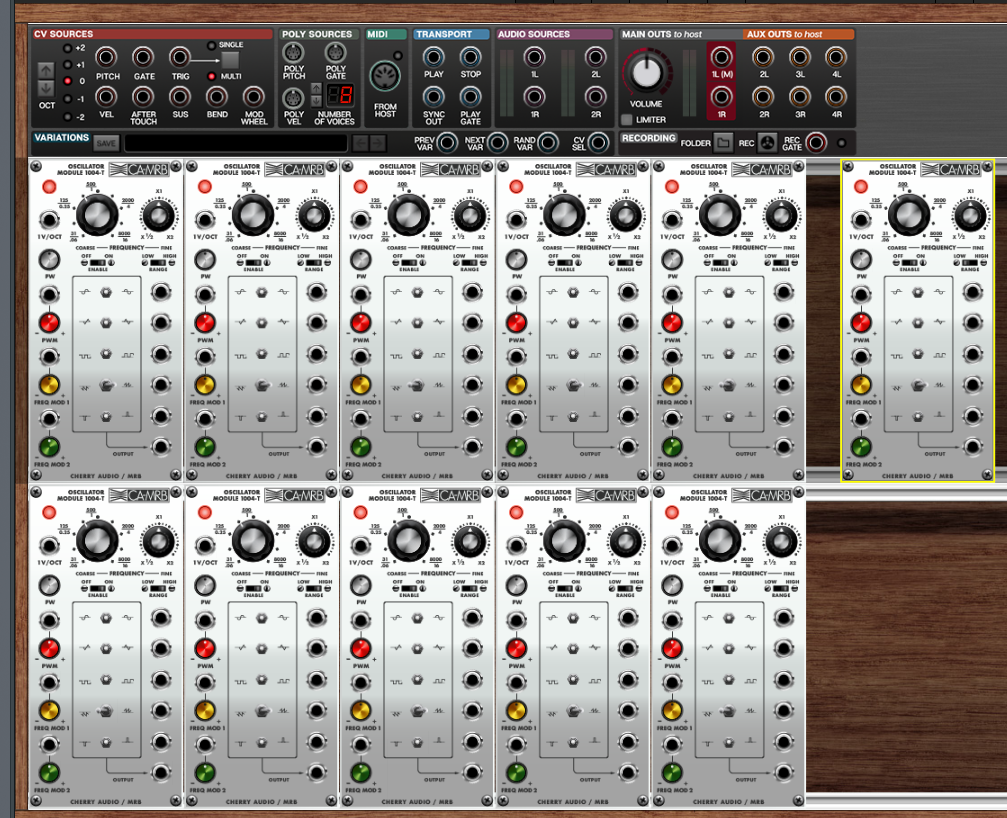This screenshot has height=818, width=1007.
Task: Click the MIDI FROM HOST DIN jack
Action: click(385, 77)
